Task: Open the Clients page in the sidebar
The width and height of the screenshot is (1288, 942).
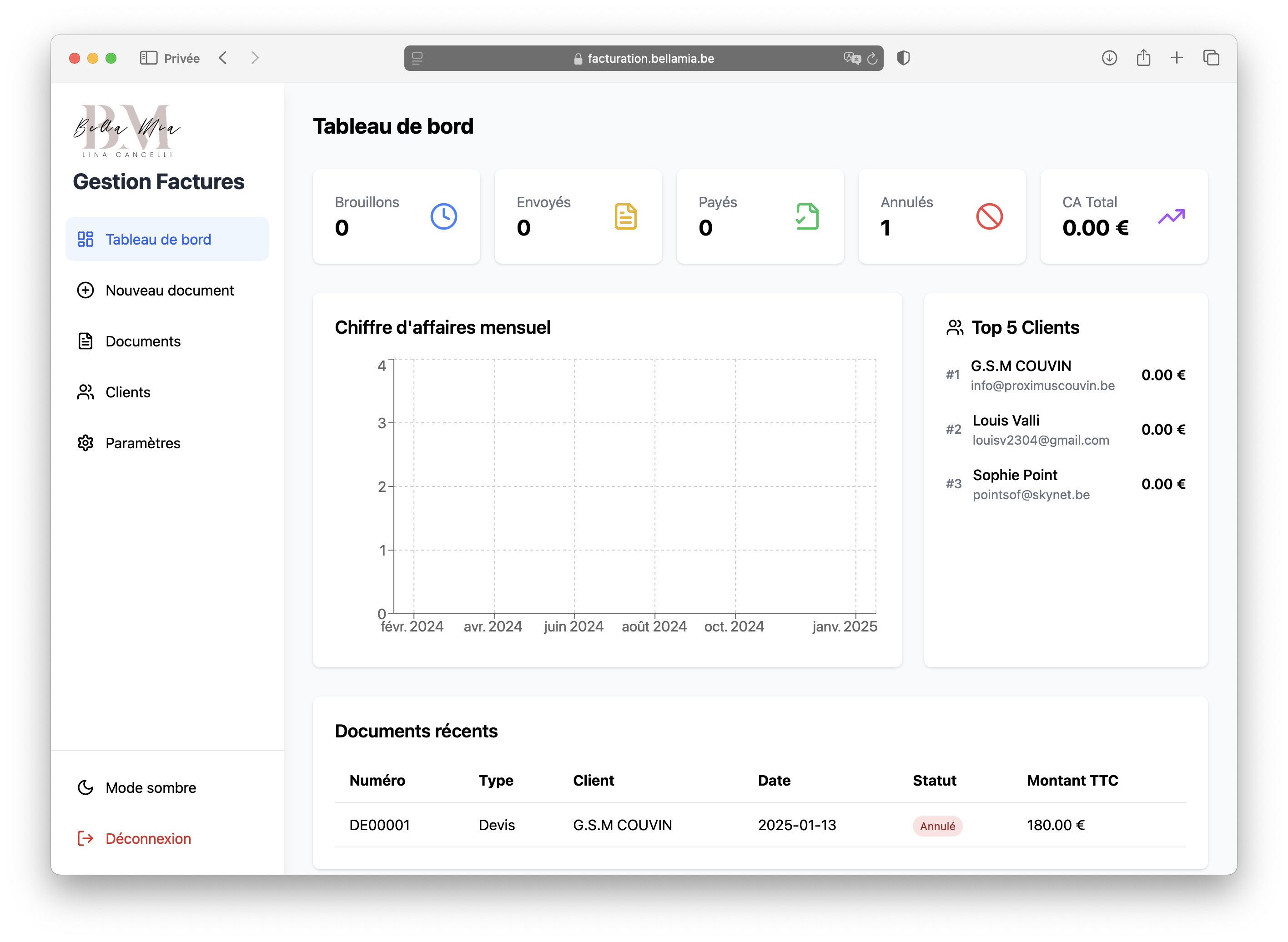Action: (x=128, y=392)
